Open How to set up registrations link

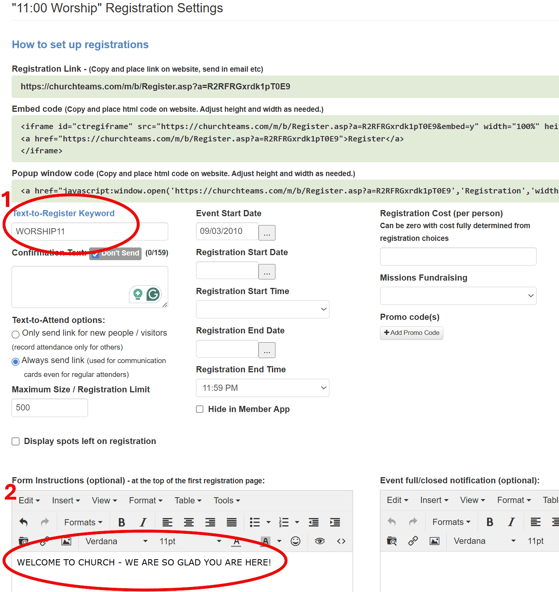tap(80, 45)
